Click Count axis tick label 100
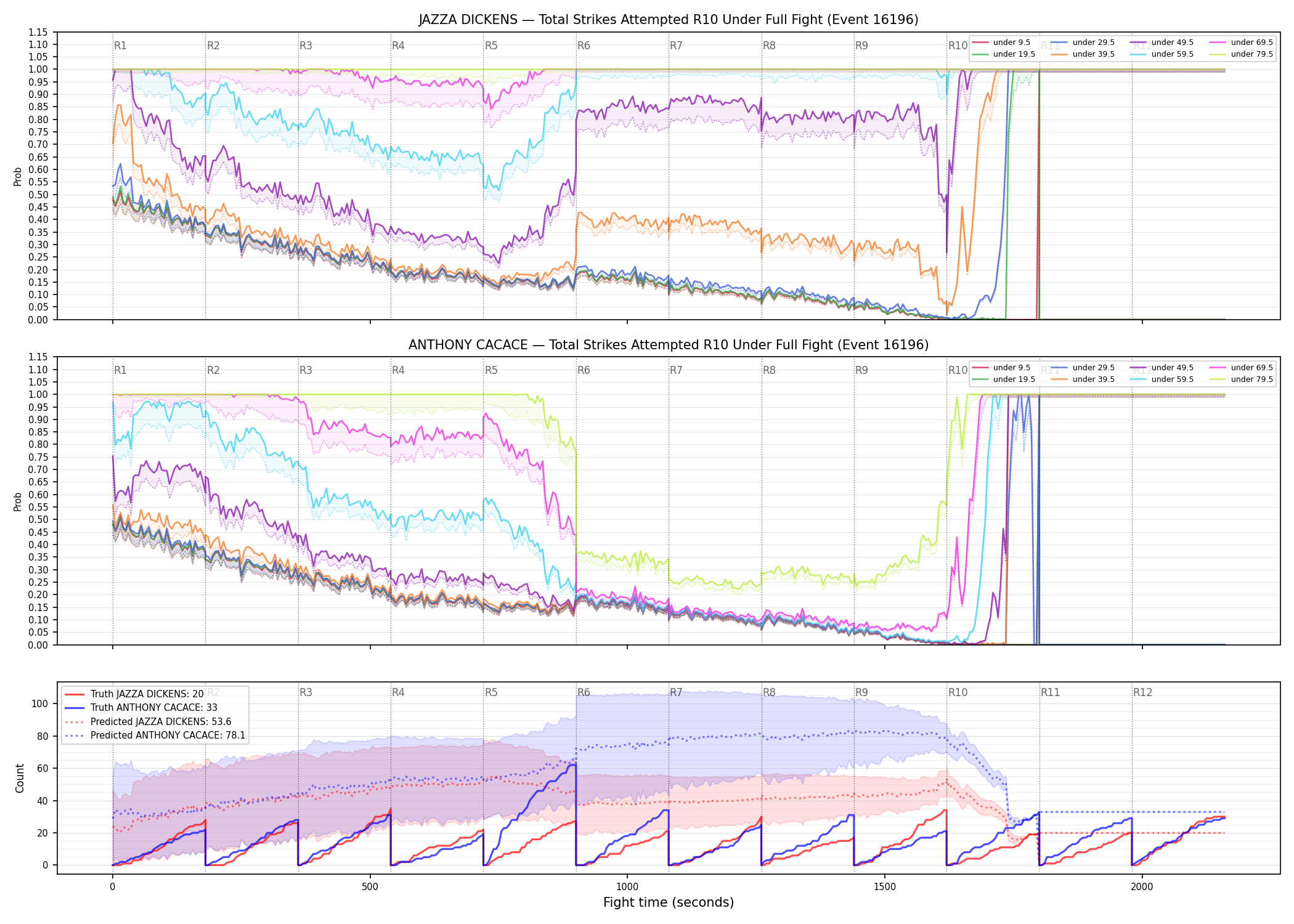The image size is (1294, 924). (x=40, y=704)
